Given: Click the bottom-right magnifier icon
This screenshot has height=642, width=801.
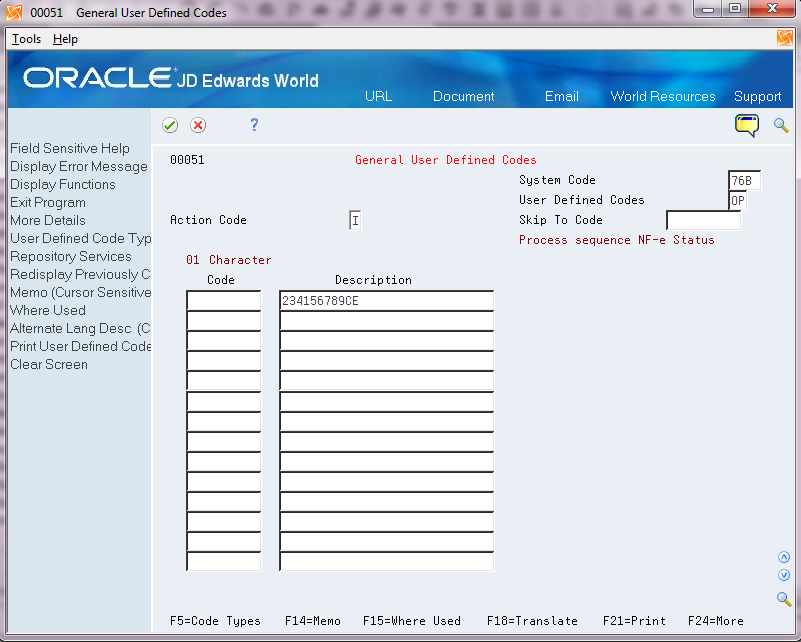Looking at the screenshot, I should 784,599.
